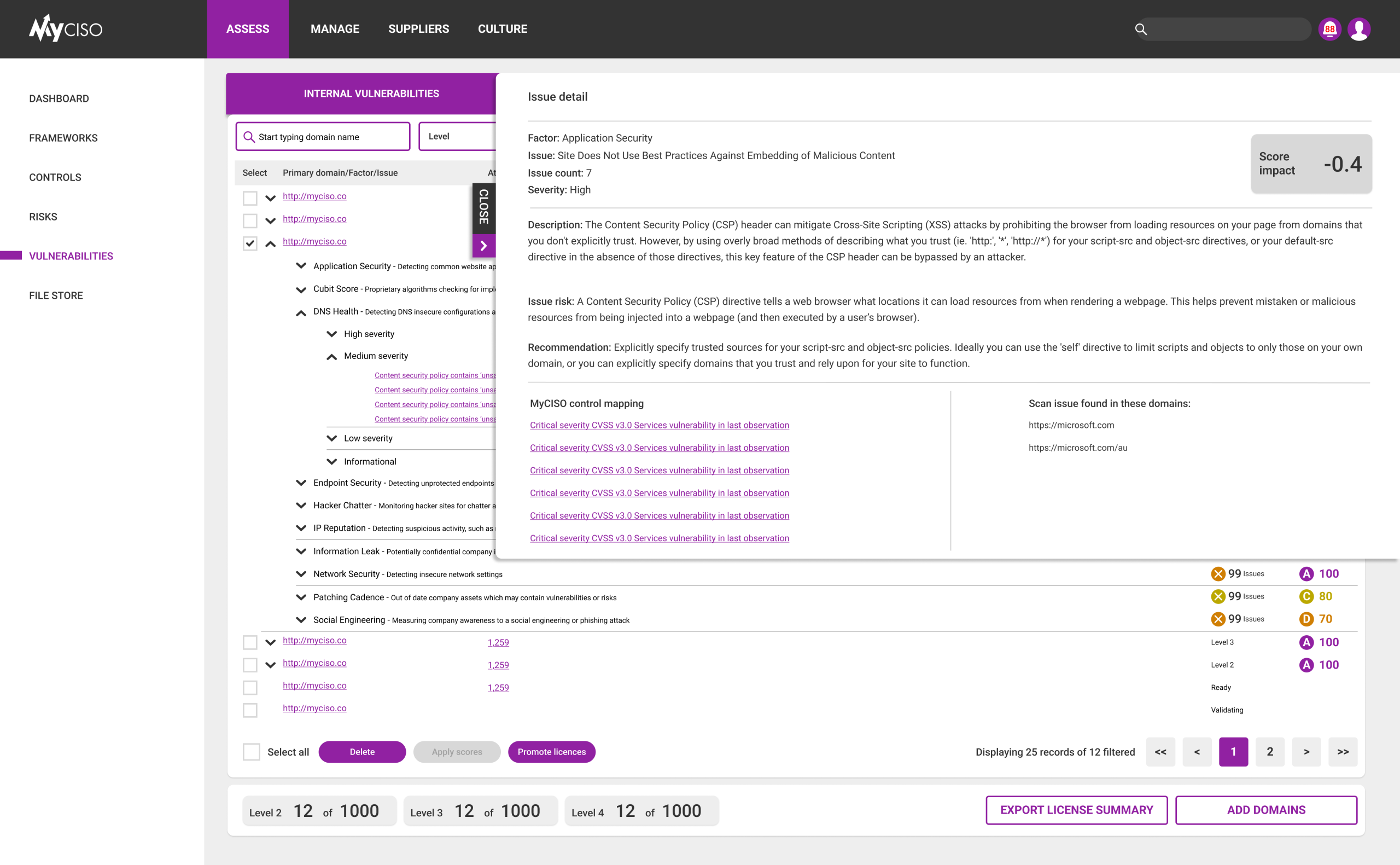Click EXPORT LICENSE SUMMARY button
The height and width of the screenshot is (865, 1400).
tap(1076, 810)
